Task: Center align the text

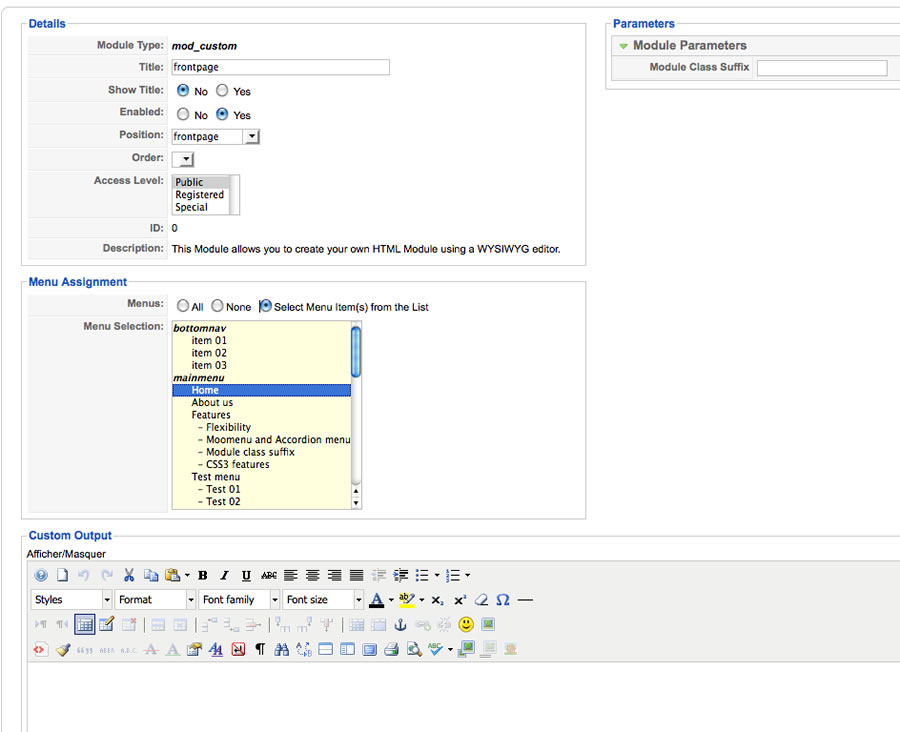Action: click(x=313, y=575)
